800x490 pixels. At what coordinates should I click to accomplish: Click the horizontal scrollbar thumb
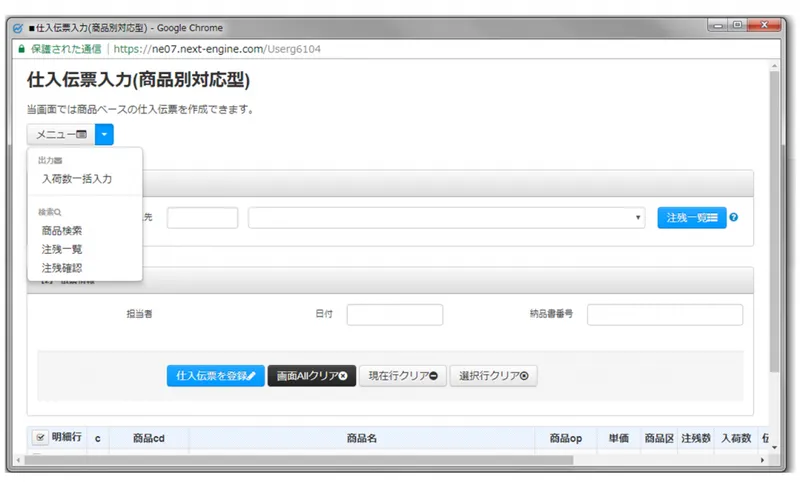pyautogui.click(x=298, y=460)
